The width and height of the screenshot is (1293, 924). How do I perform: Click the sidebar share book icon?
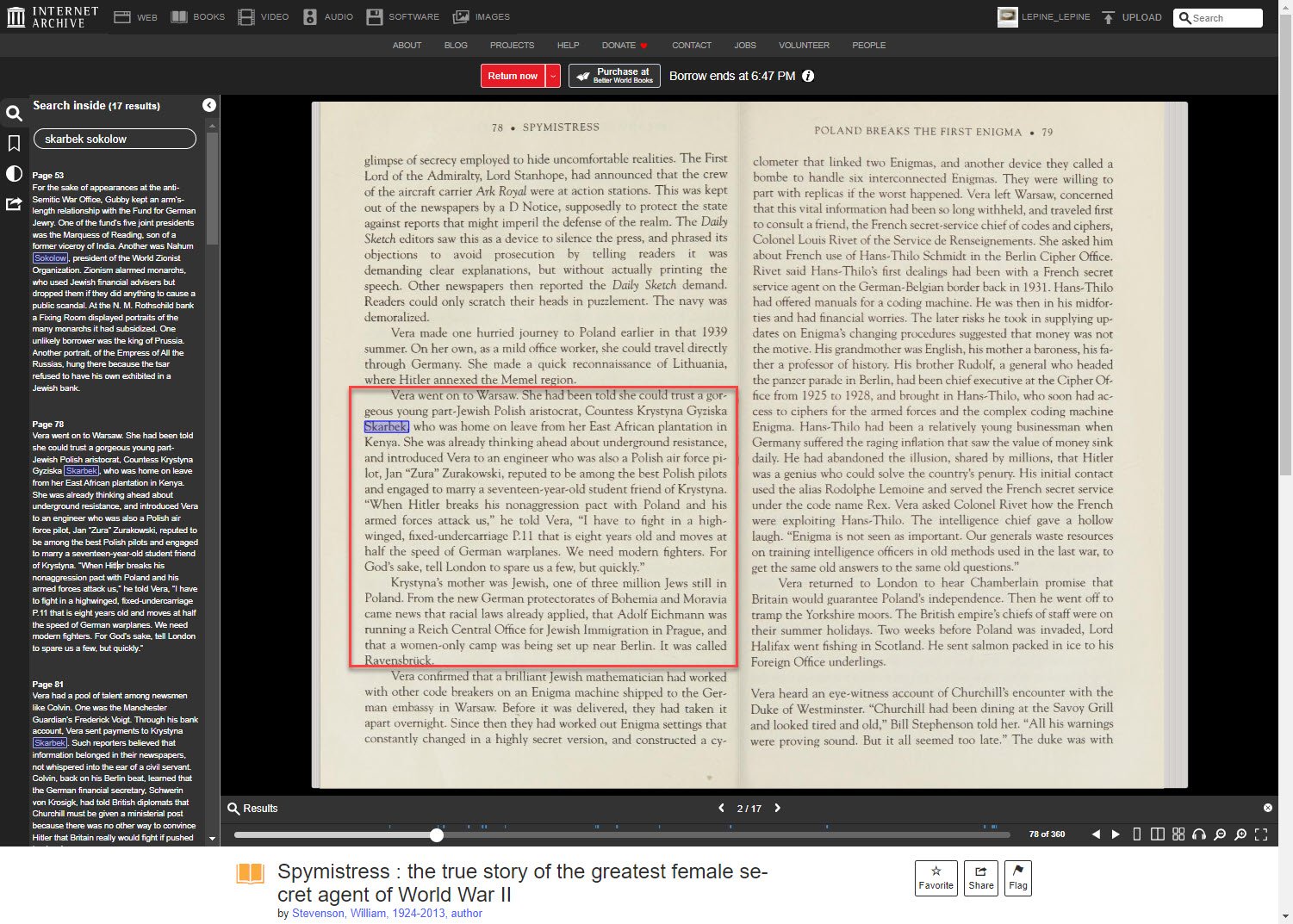tap(14, 204)
